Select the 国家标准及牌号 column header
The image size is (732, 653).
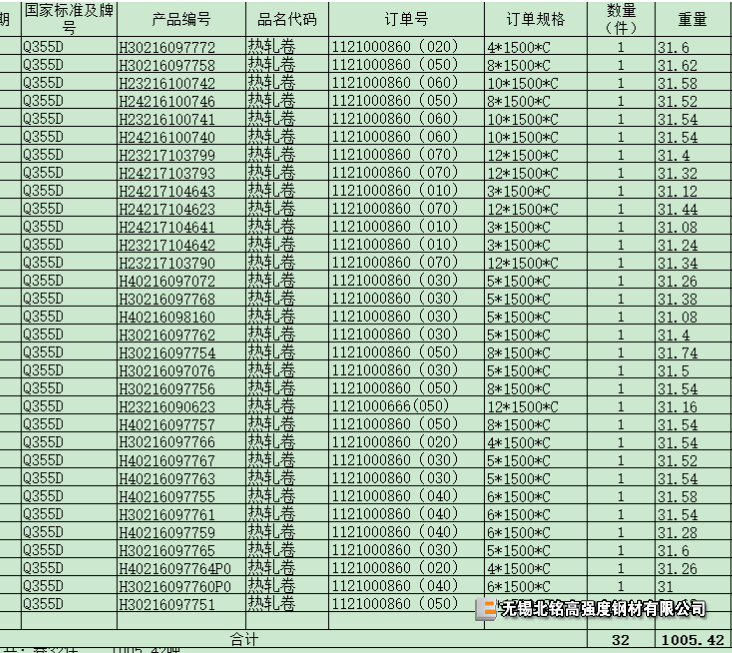tap(68, 19)
